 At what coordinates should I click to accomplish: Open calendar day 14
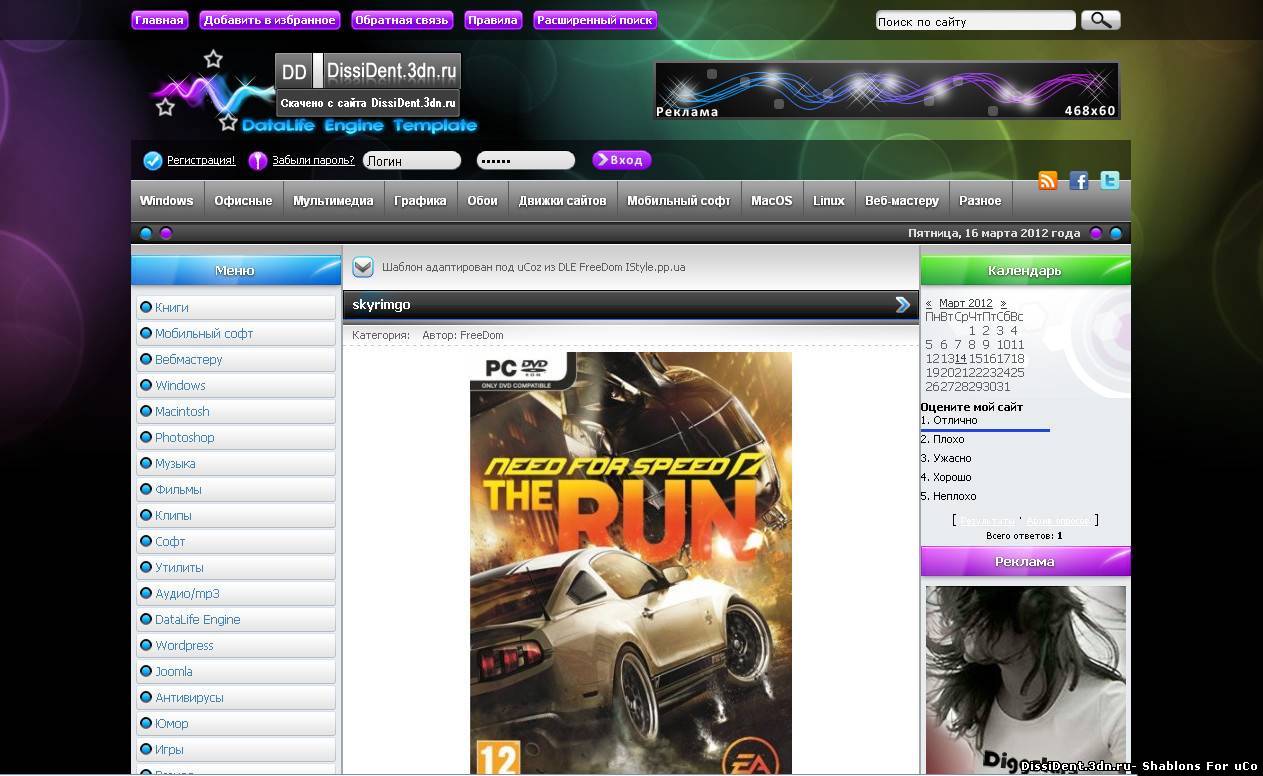pyautogui.click(x=960, y=358)
